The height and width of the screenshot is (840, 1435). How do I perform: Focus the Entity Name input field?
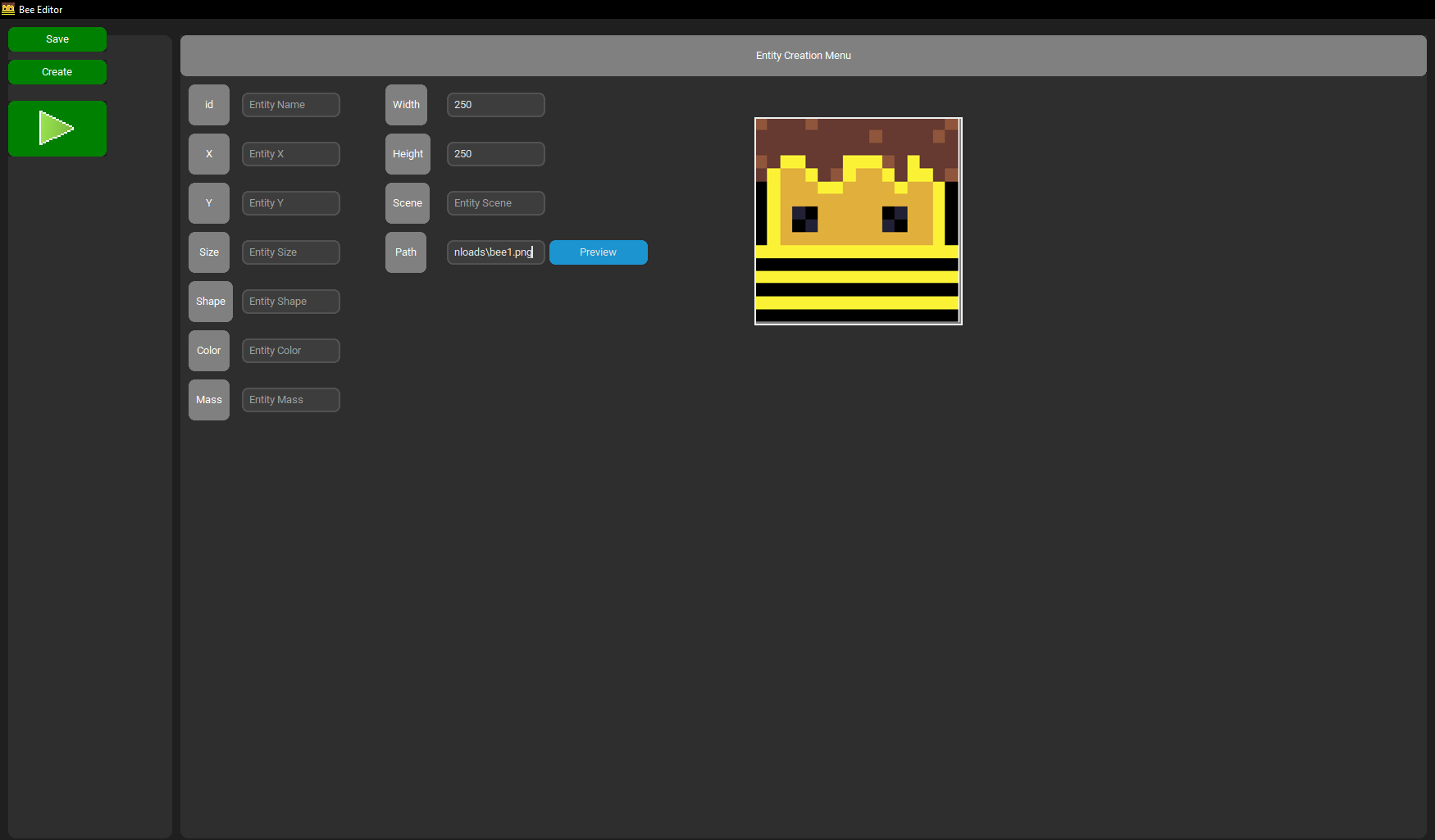(291, 105)
